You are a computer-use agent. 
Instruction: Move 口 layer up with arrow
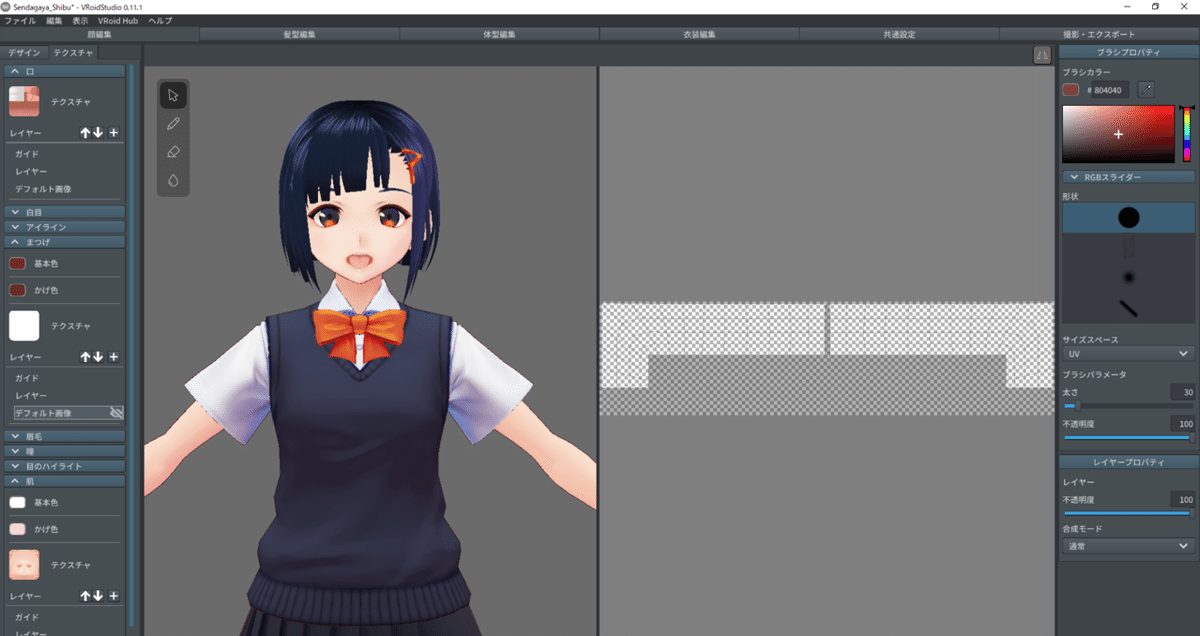[86, 132]
